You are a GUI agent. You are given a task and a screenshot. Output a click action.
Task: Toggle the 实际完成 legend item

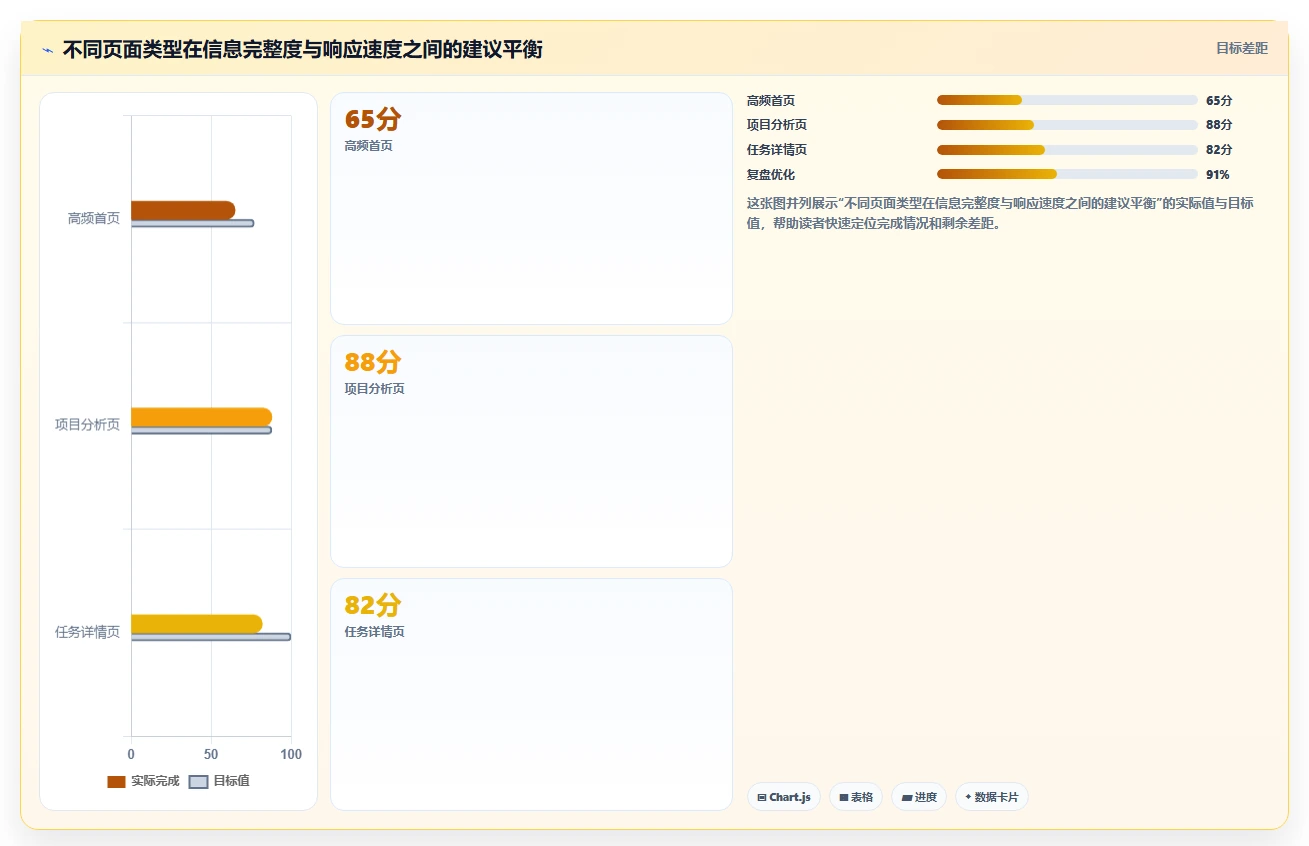(x=143, y=781)
